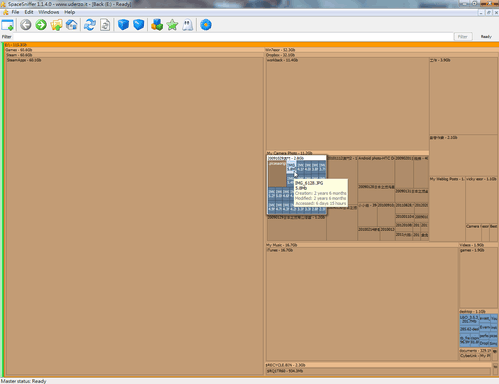Screen dimensions: 499x384
Task: Select the Win7 folder header
Action: pos(381,50)
